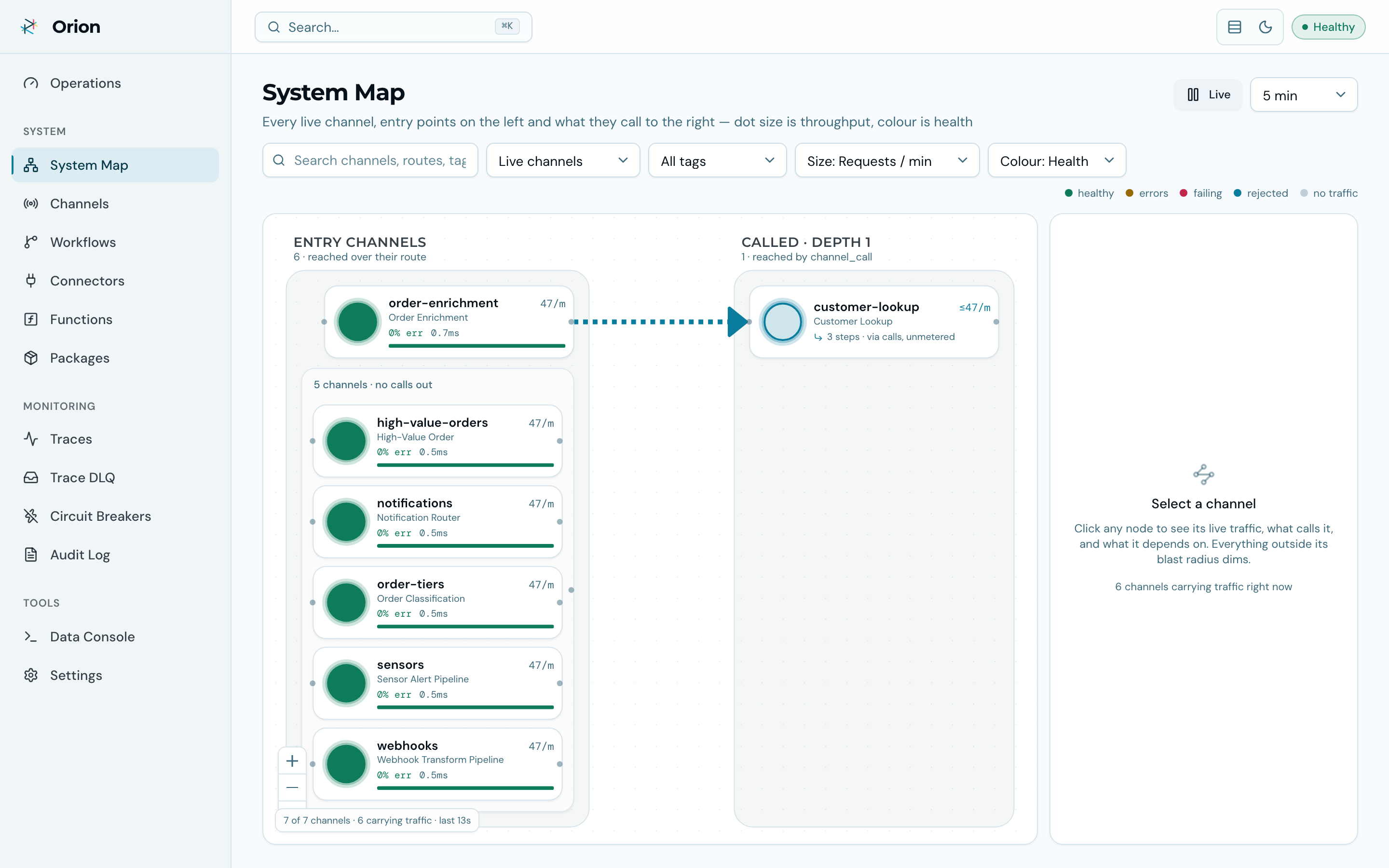1389x868 pixels.
Task: Open the Circuit Breakers menu item
Action: (115, 516)
